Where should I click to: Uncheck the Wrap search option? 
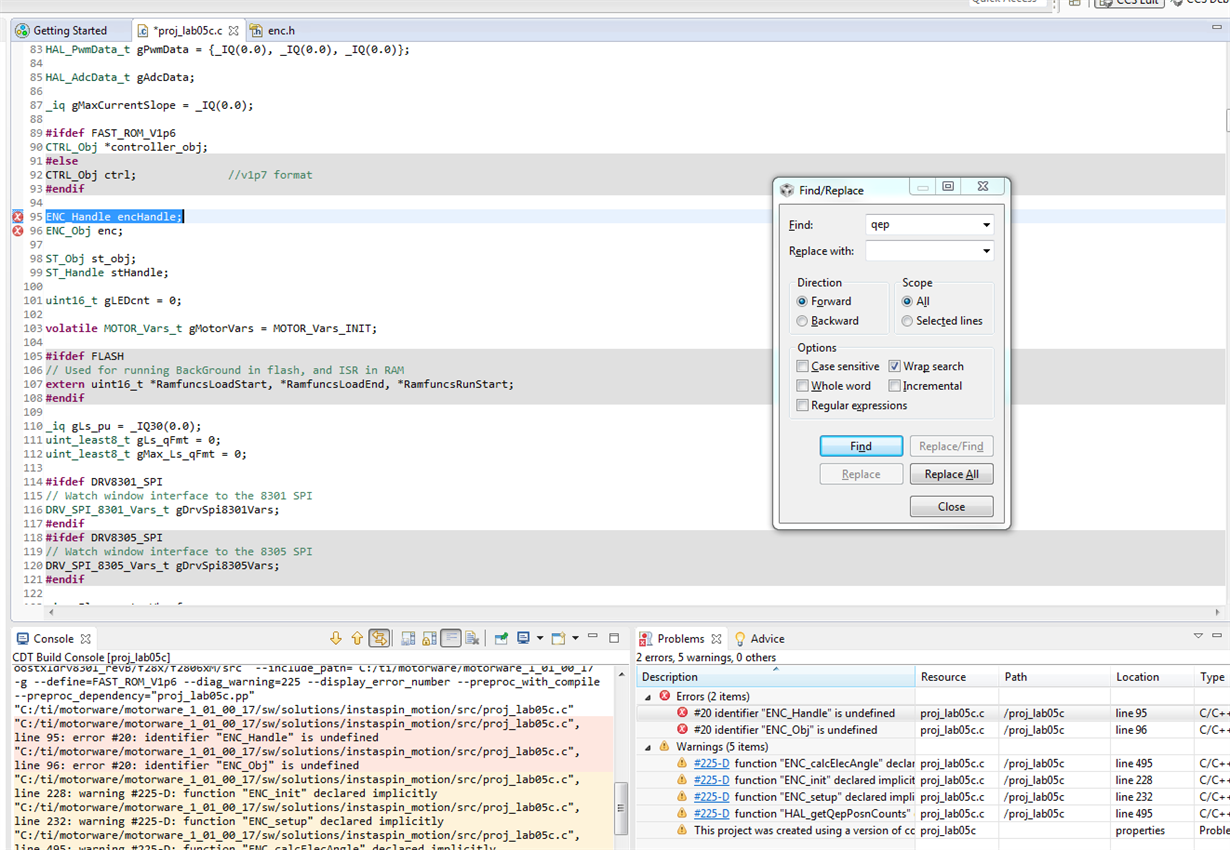895,367
